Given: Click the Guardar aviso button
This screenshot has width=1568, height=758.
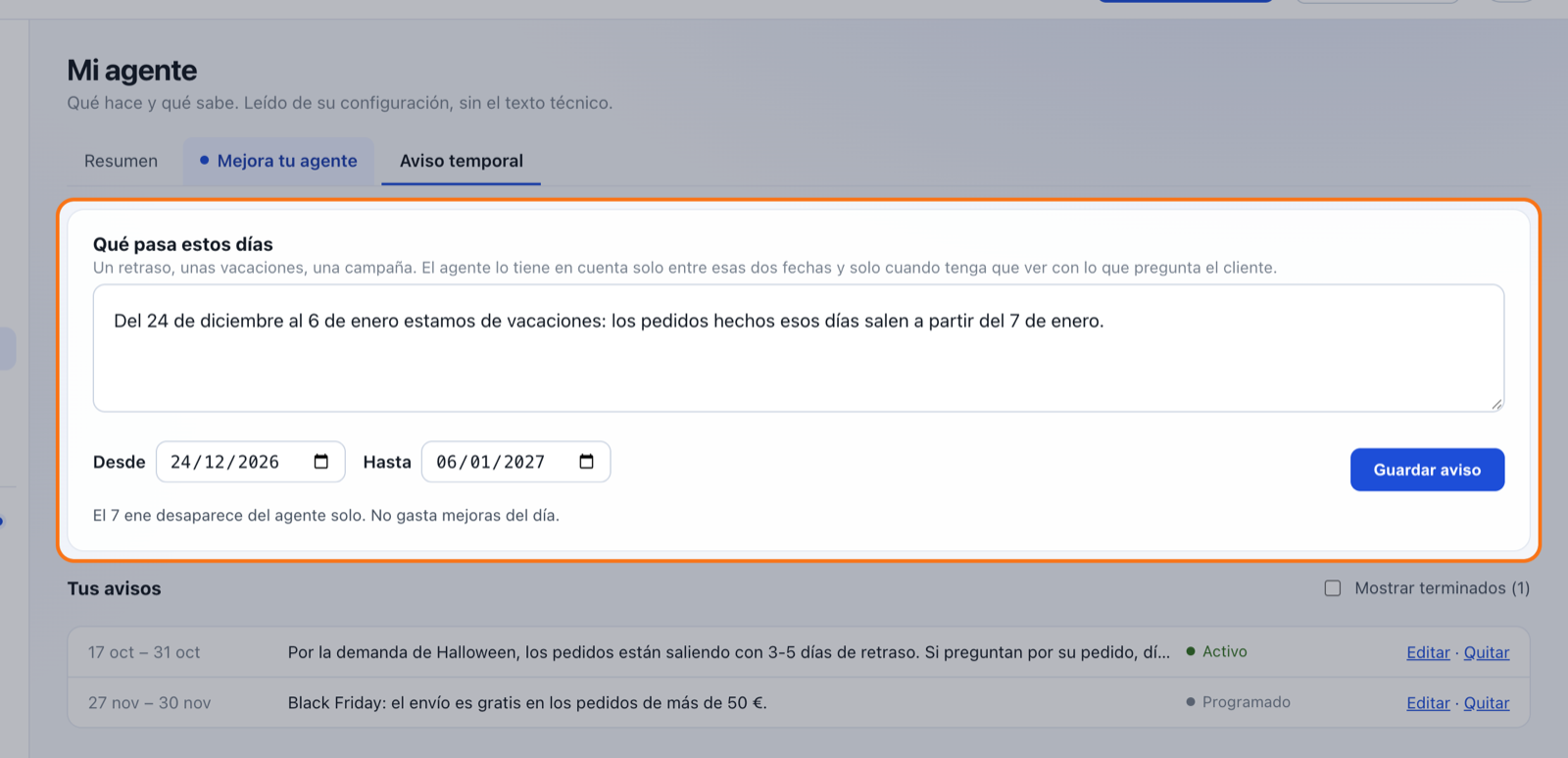Looking at the screenshot, I should [1427, 470].
